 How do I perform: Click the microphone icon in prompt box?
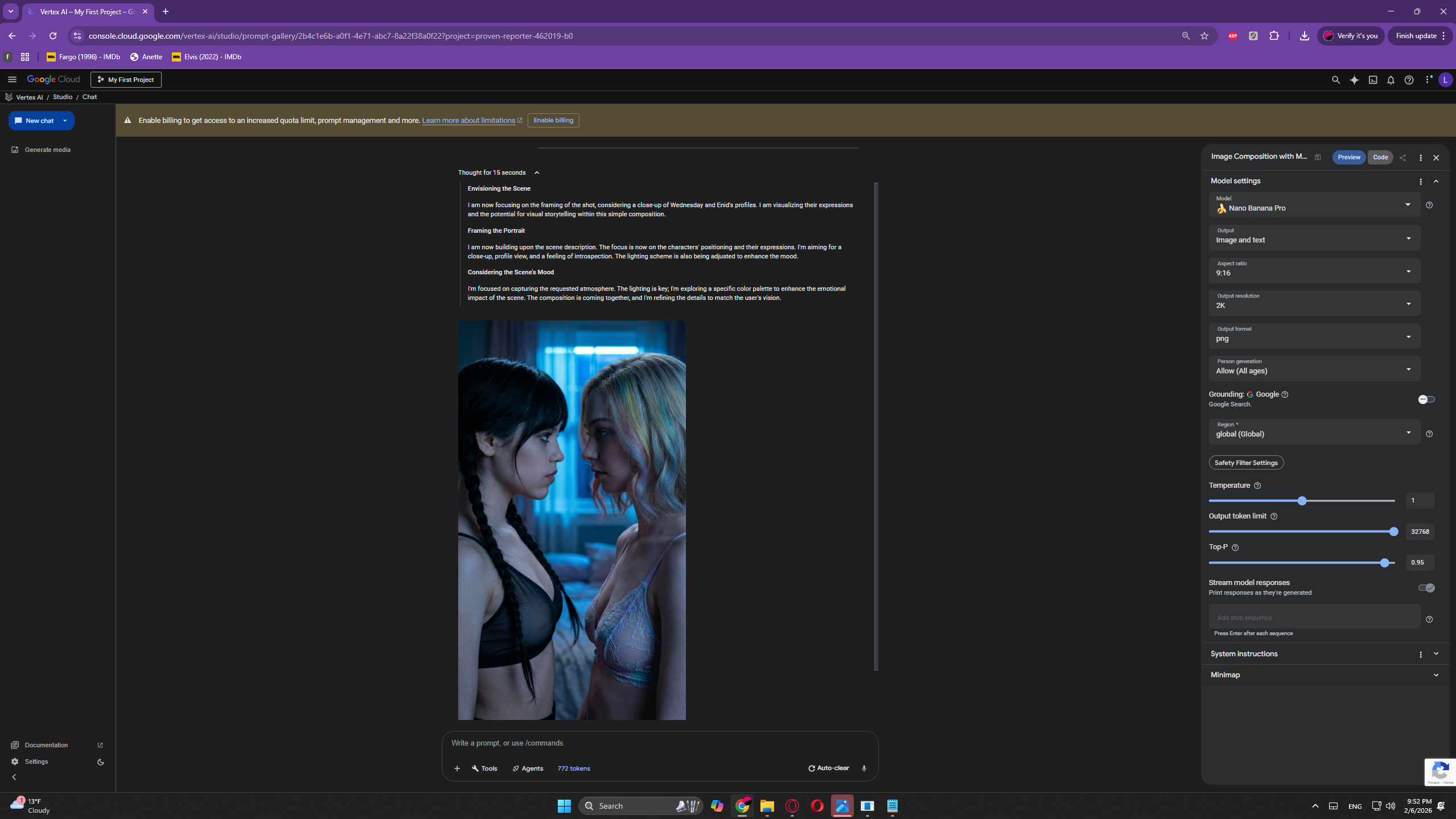coord(863,768)
